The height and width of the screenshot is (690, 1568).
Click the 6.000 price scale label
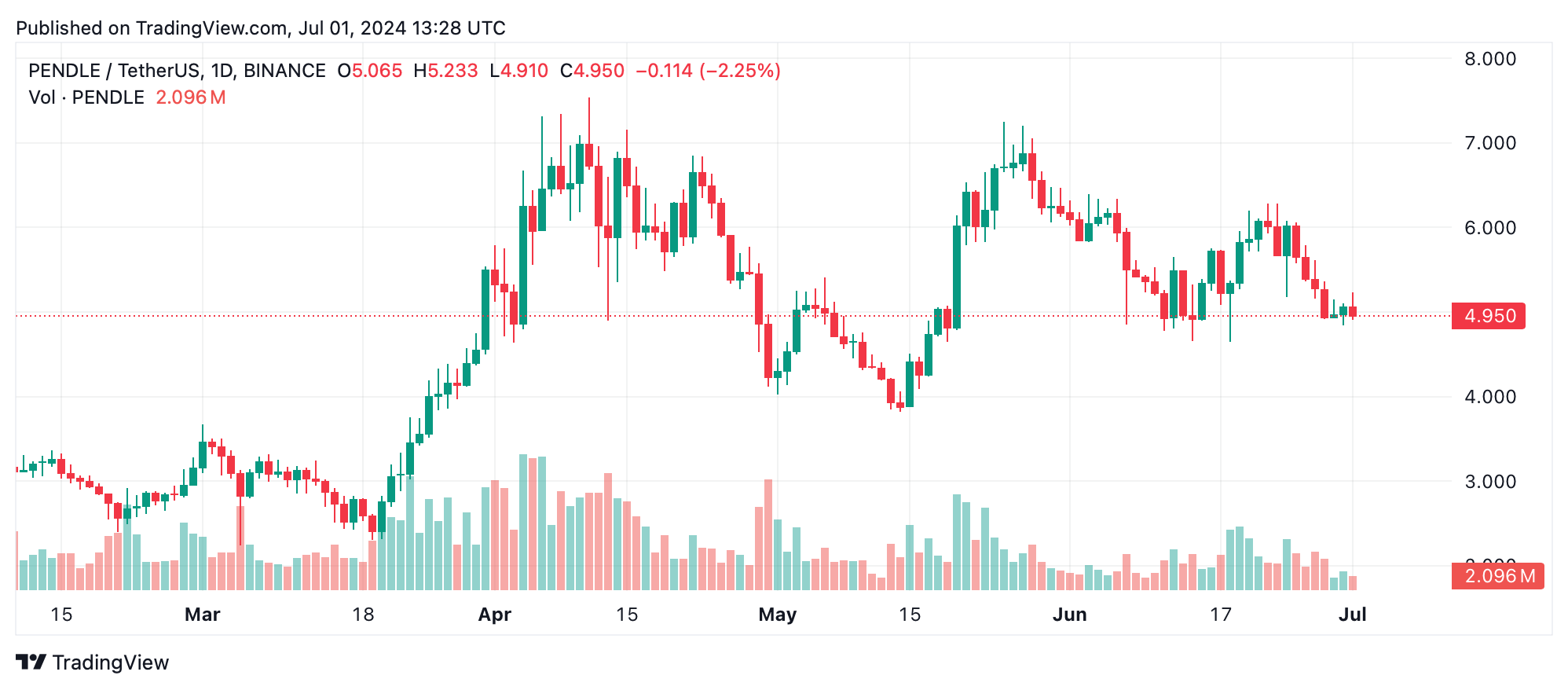pos(1489,228)
